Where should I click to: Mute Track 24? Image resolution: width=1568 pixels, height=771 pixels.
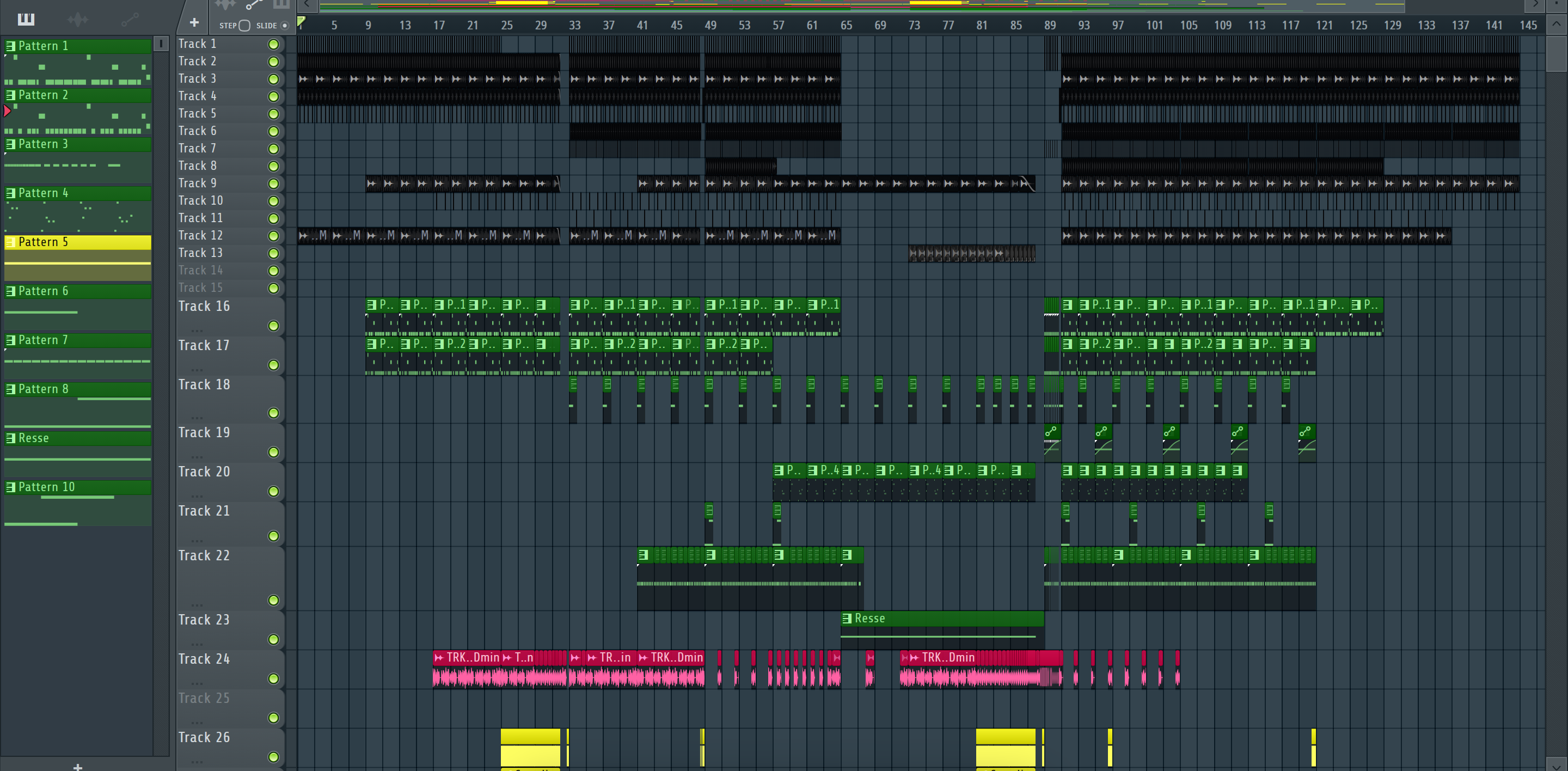click(273, 678)
